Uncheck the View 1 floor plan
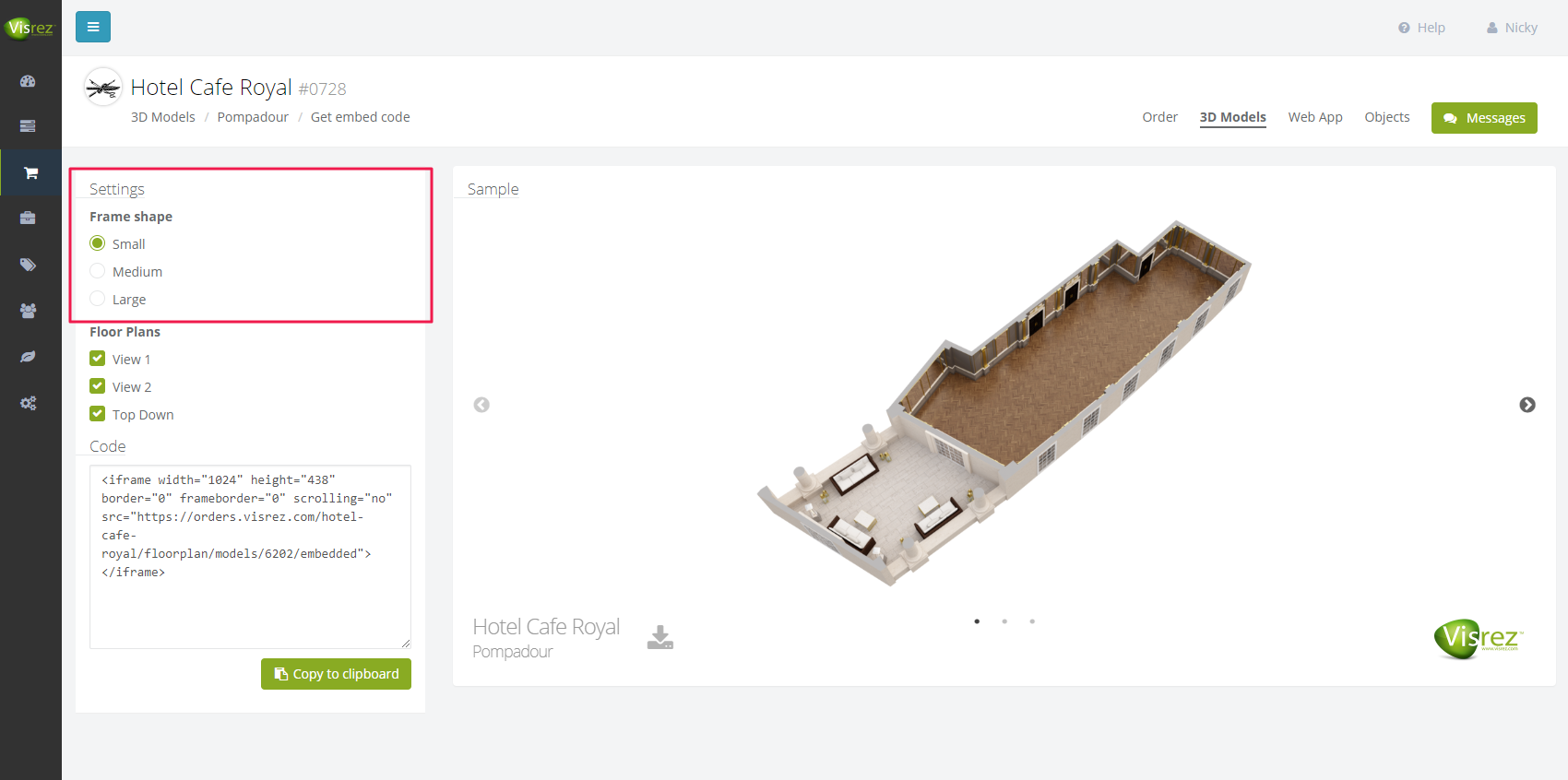The width and height of the screenshot is (1568, 780). click(x=98, y=359)
